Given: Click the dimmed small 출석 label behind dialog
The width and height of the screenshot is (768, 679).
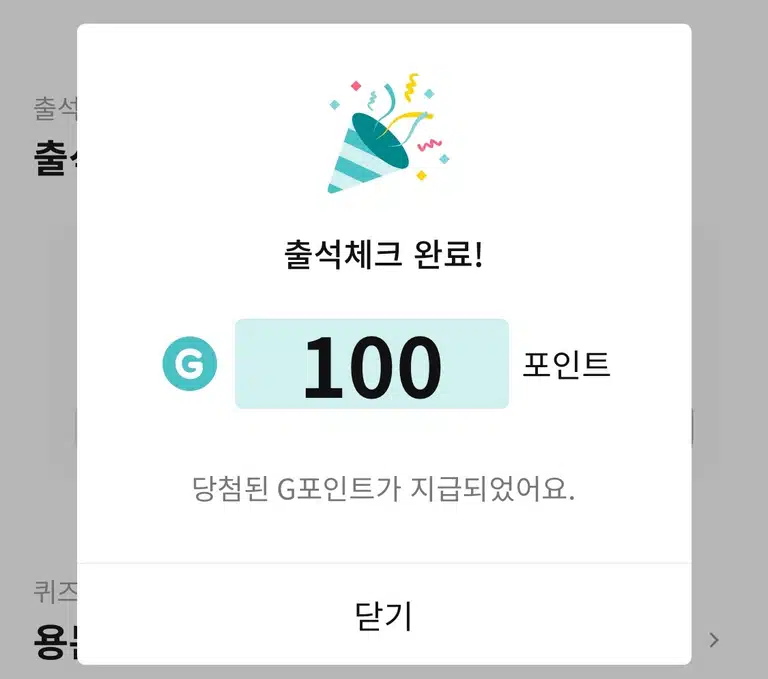Looking at the screenshot, I should [55, 108].
